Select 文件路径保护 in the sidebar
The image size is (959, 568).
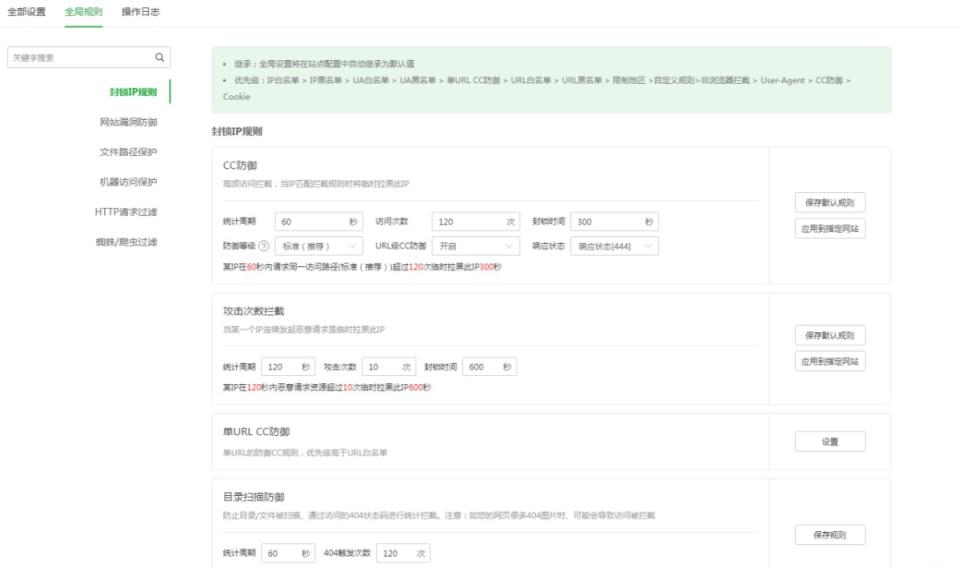(128, 152)
